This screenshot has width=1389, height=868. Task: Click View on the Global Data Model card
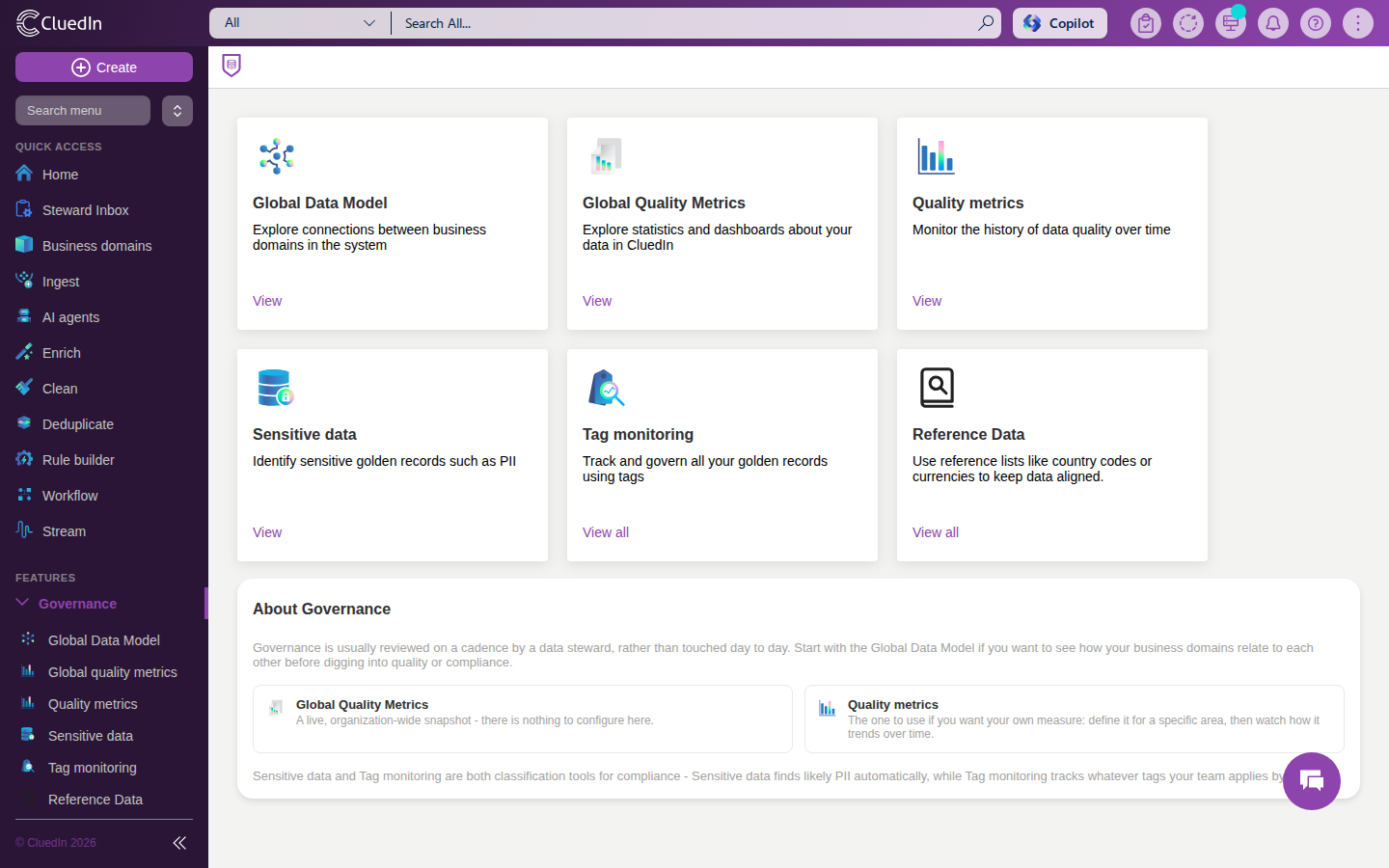(x=267, y=301)
